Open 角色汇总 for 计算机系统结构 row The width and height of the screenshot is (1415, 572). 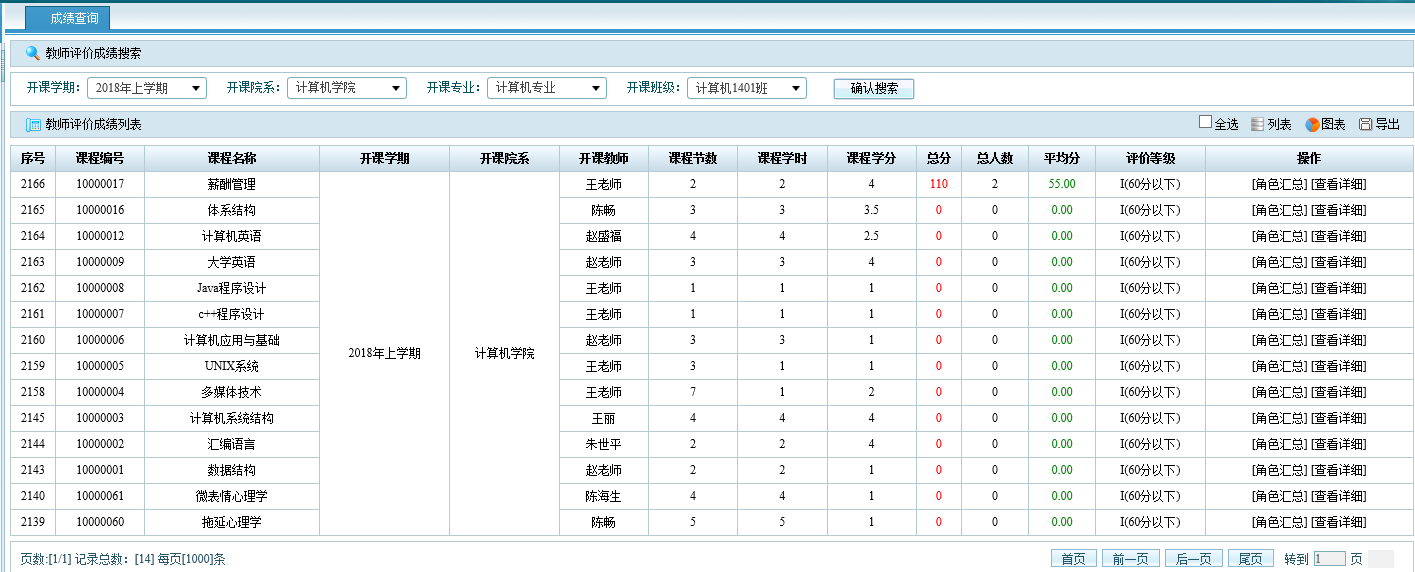[x=1279, y=418]
